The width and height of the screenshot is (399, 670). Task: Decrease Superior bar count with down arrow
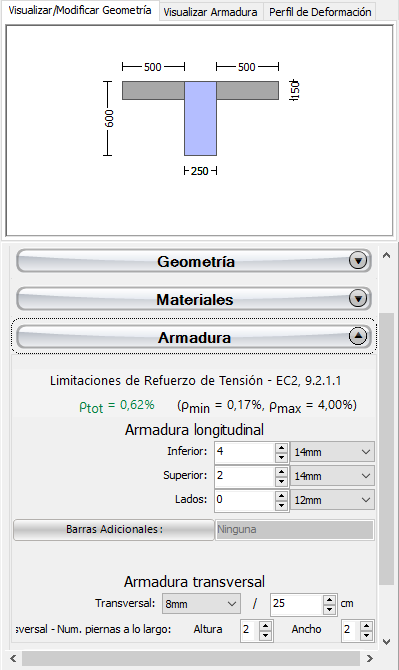point(281,482)
